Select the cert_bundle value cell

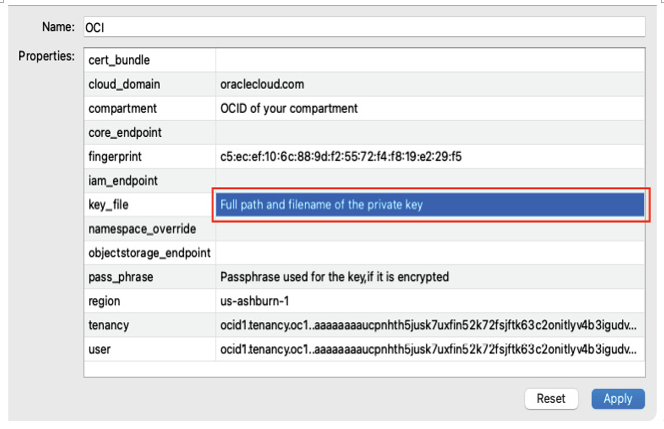430,60
